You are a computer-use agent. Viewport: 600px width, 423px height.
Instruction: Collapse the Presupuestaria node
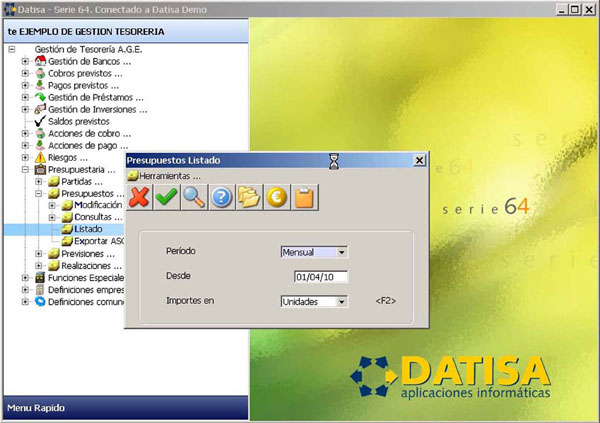point(25,170)
